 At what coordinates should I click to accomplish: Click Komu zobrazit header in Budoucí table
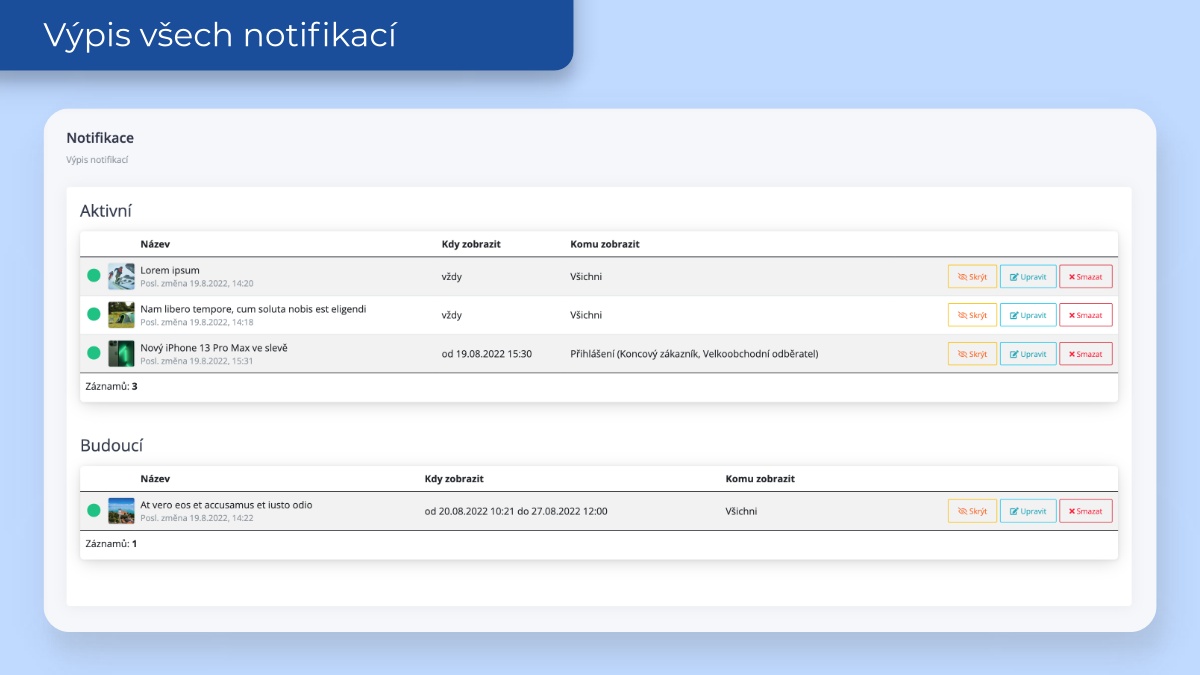(760, 479)
